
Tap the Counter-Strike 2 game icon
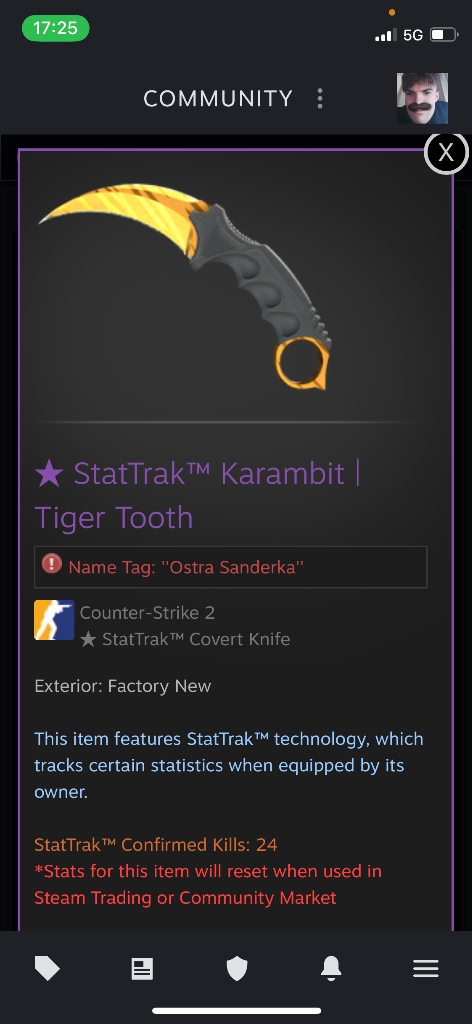pos(54,620)
